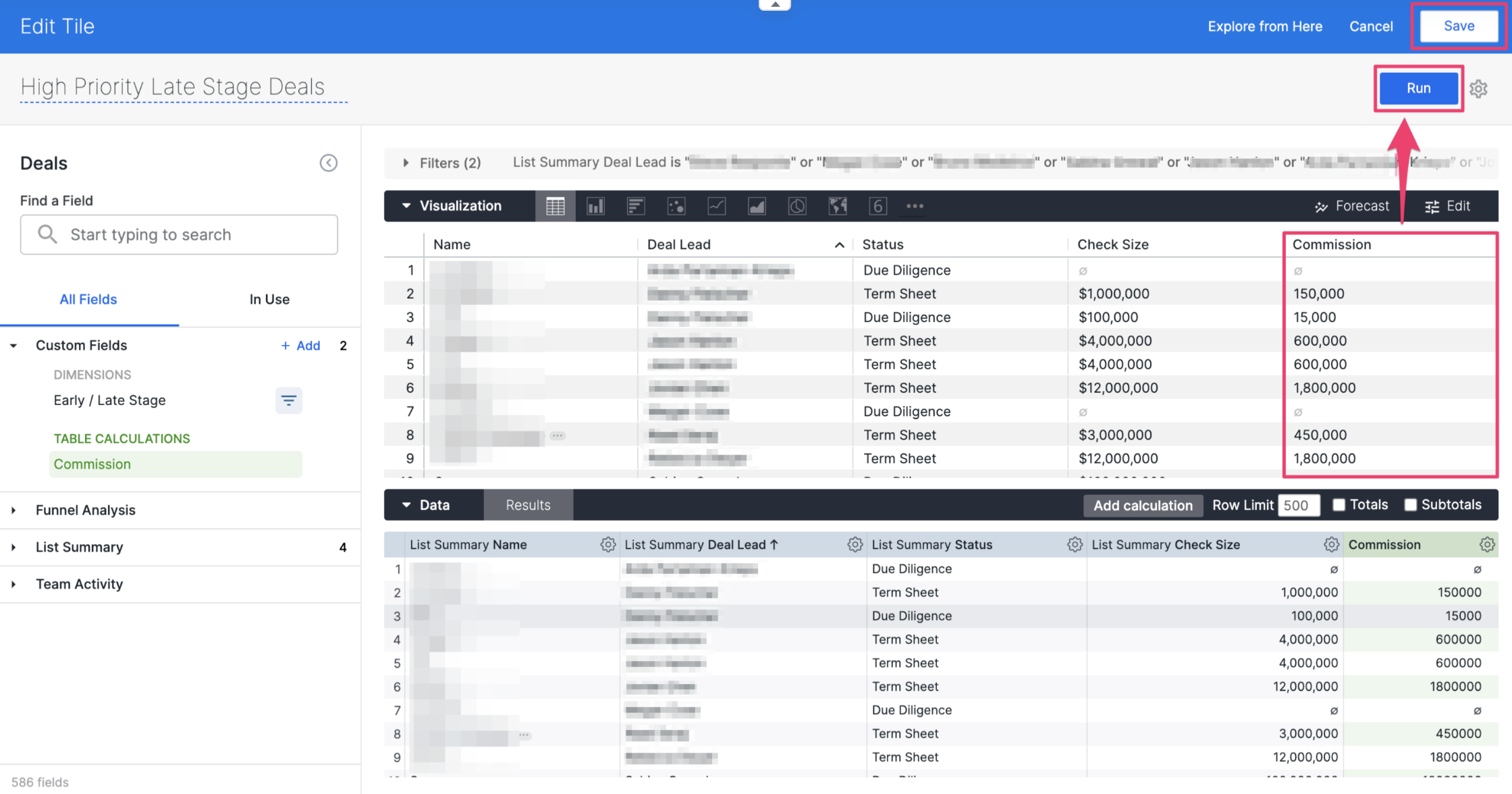
Task: Switch to the map visualization
Action: [838, 206]
